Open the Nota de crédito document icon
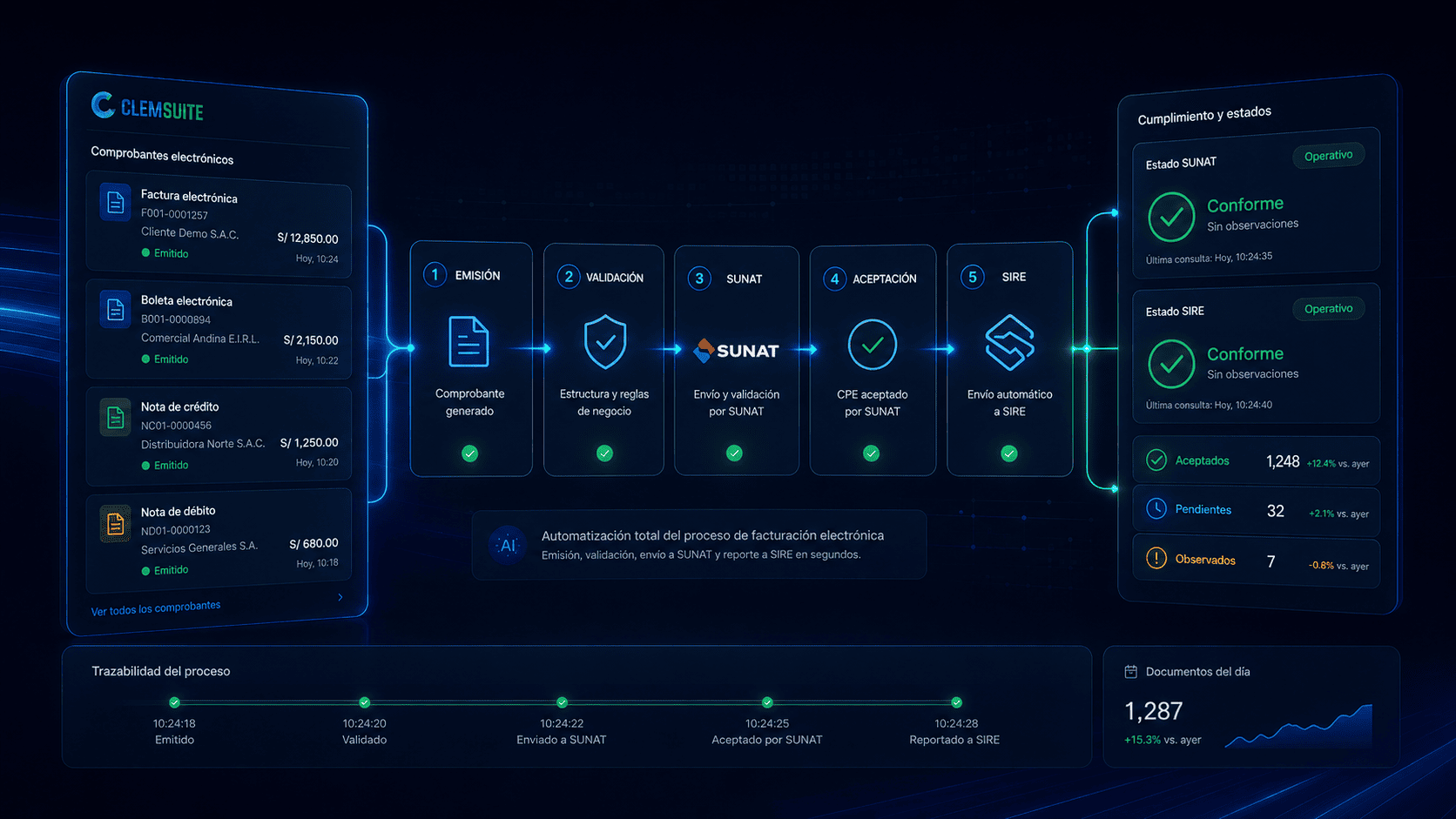The height and width of the screenshot is (819, 1456). point(115,418)
